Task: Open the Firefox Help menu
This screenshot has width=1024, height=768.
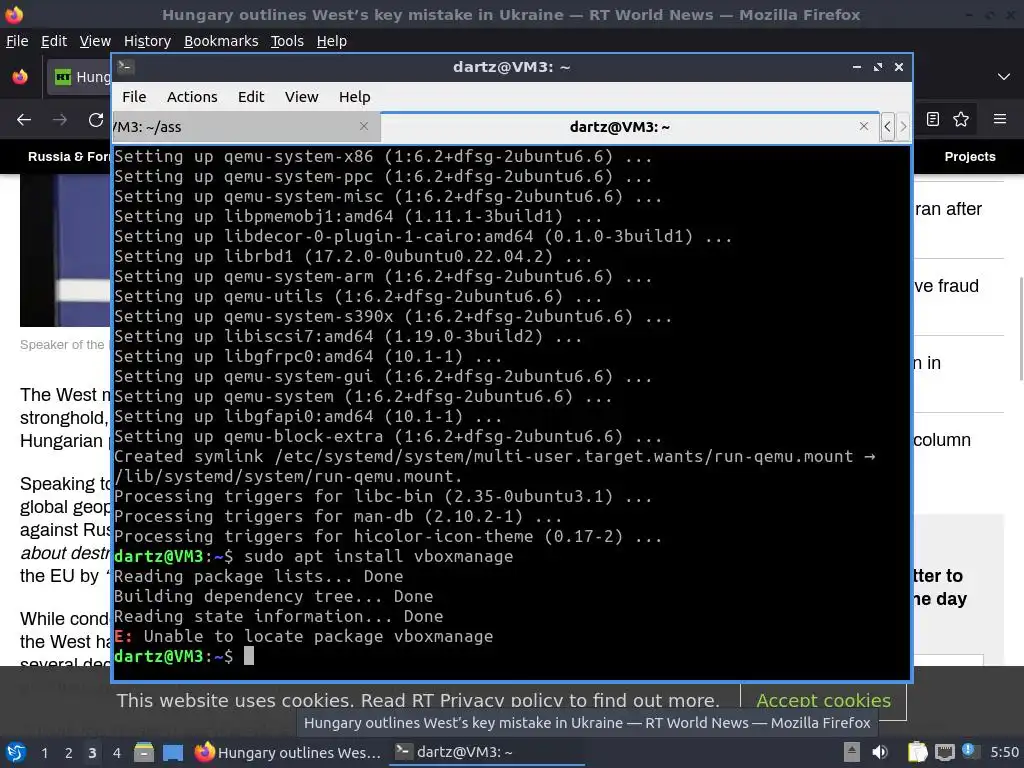Action: (331, 41)
